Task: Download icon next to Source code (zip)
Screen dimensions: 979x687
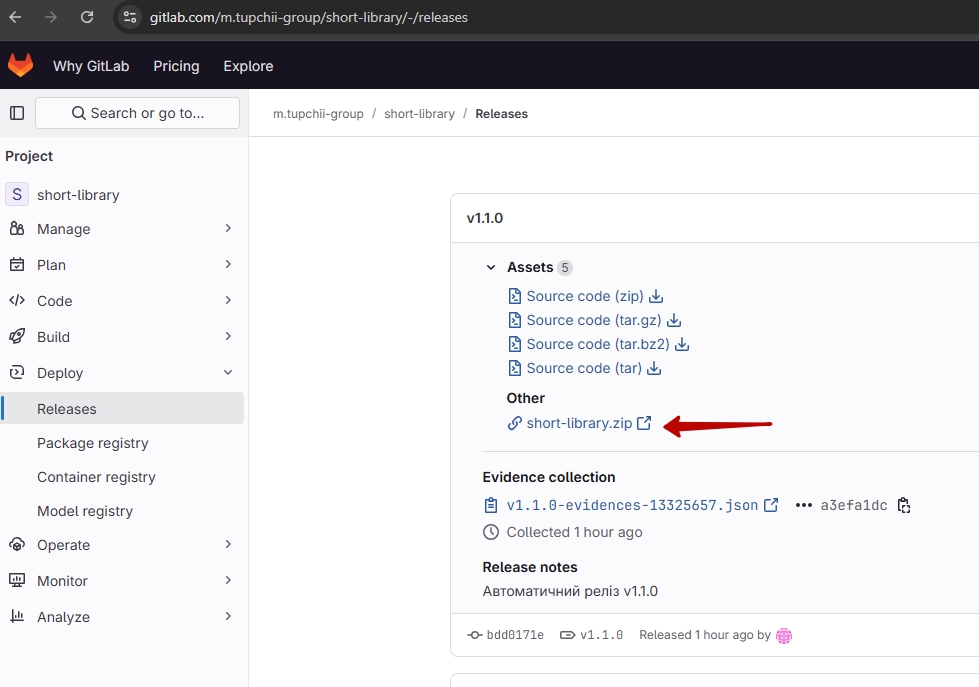Action: coord(656,296)
